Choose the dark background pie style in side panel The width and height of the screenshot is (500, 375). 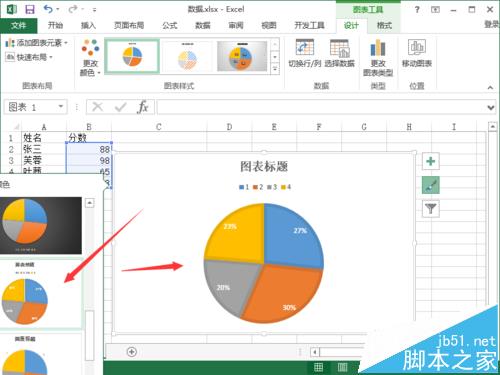[41, 225]
